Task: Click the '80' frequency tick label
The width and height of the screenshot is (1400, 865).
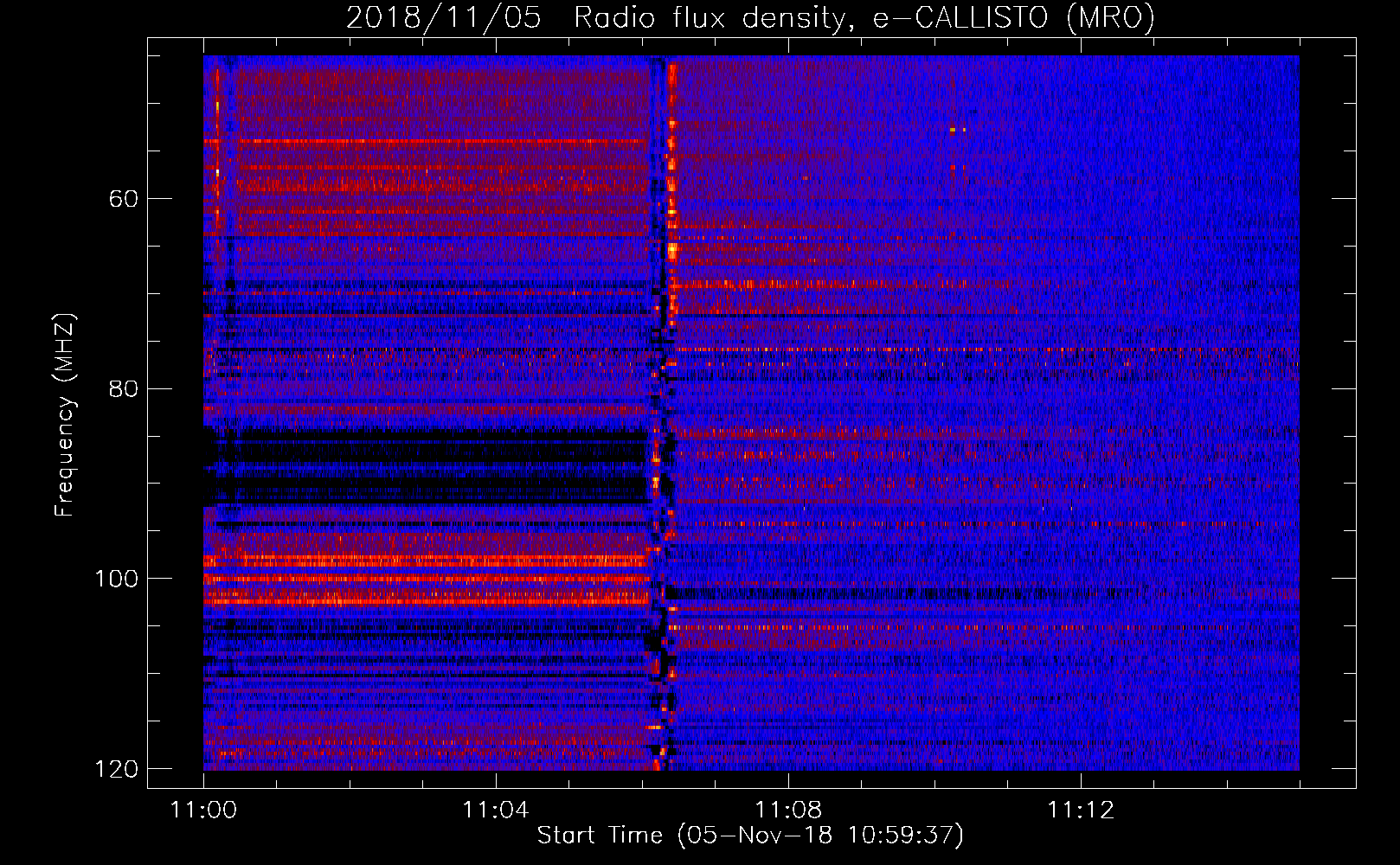Action: 124,388
